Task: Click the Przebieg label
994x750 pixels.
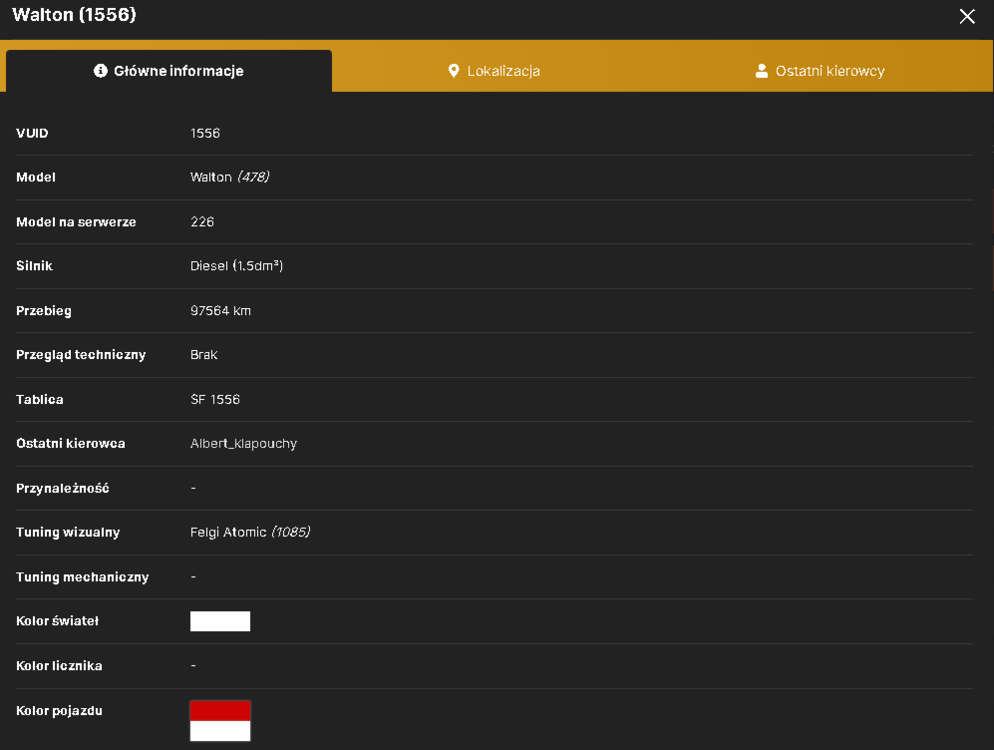Action: click(44, 311)
